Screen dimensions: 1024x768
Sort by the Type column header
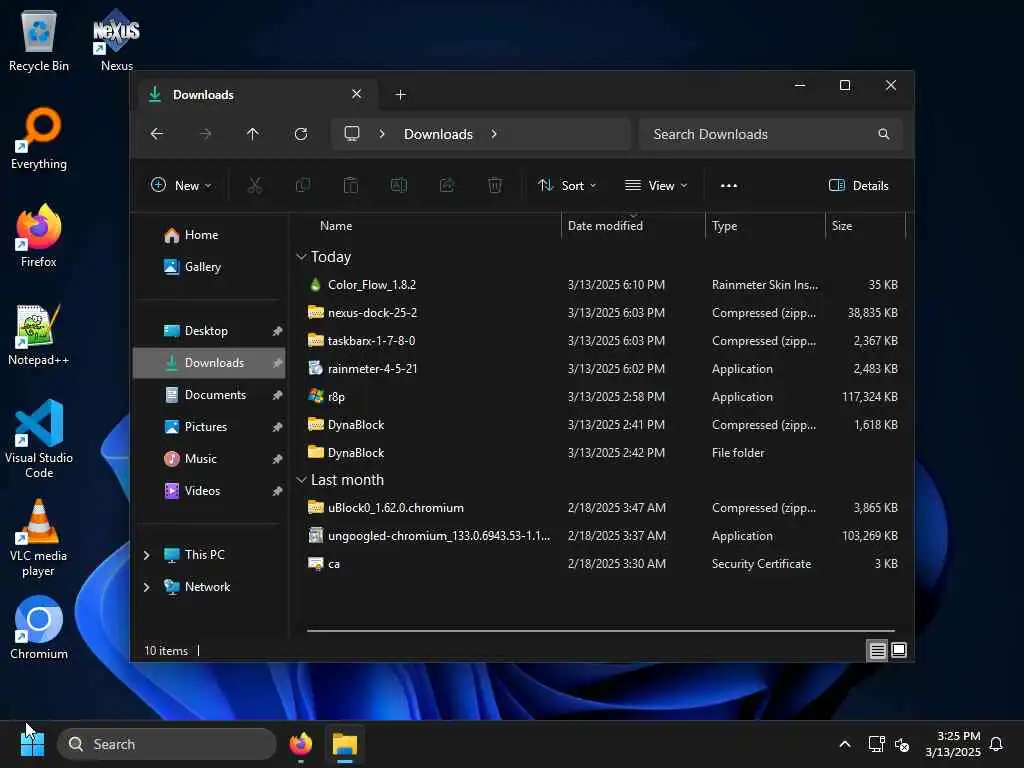tap(765, 226)
